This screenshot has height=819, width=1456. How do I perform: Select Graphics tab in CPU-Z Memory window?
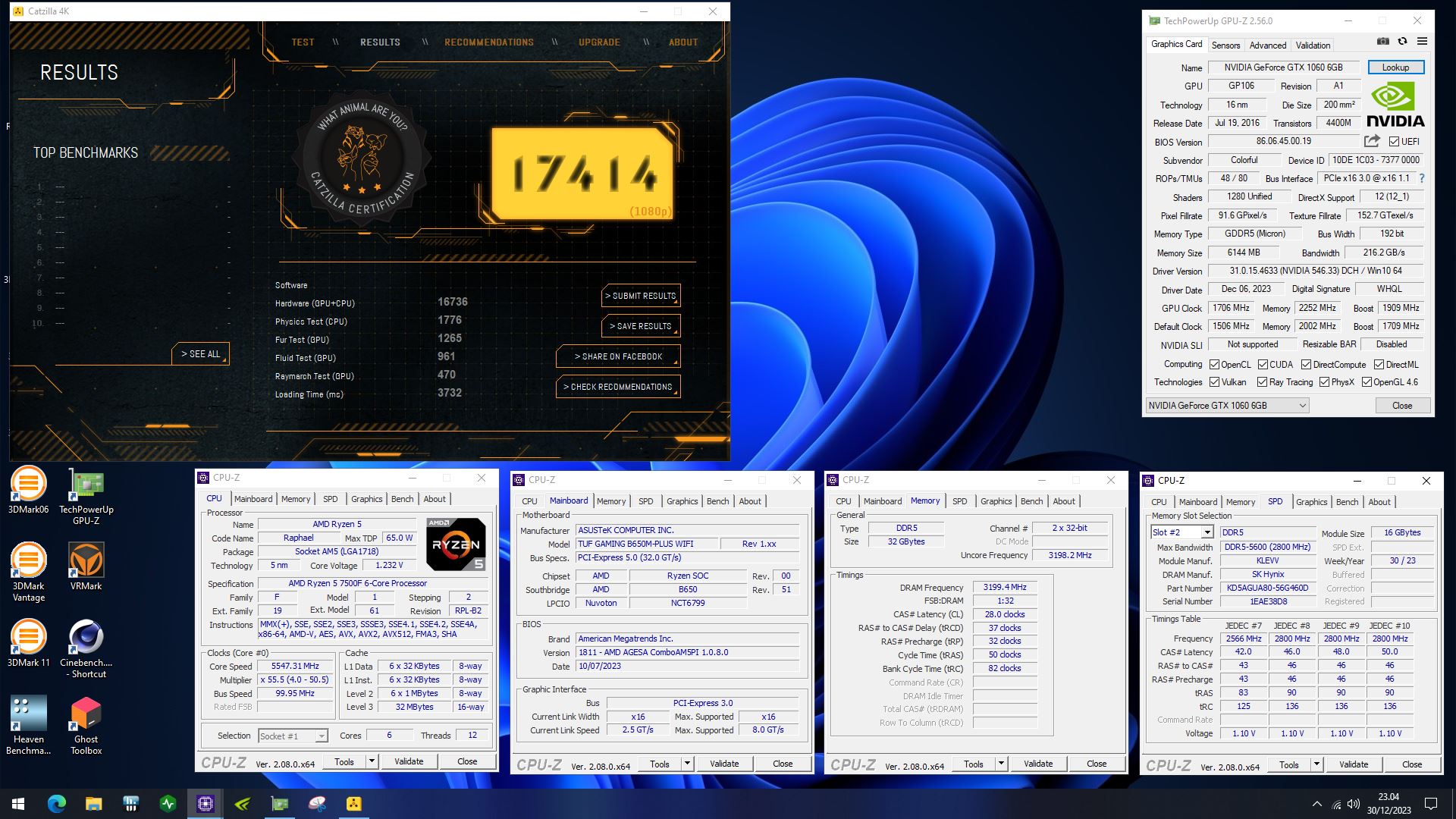click(x=996, y=501)
